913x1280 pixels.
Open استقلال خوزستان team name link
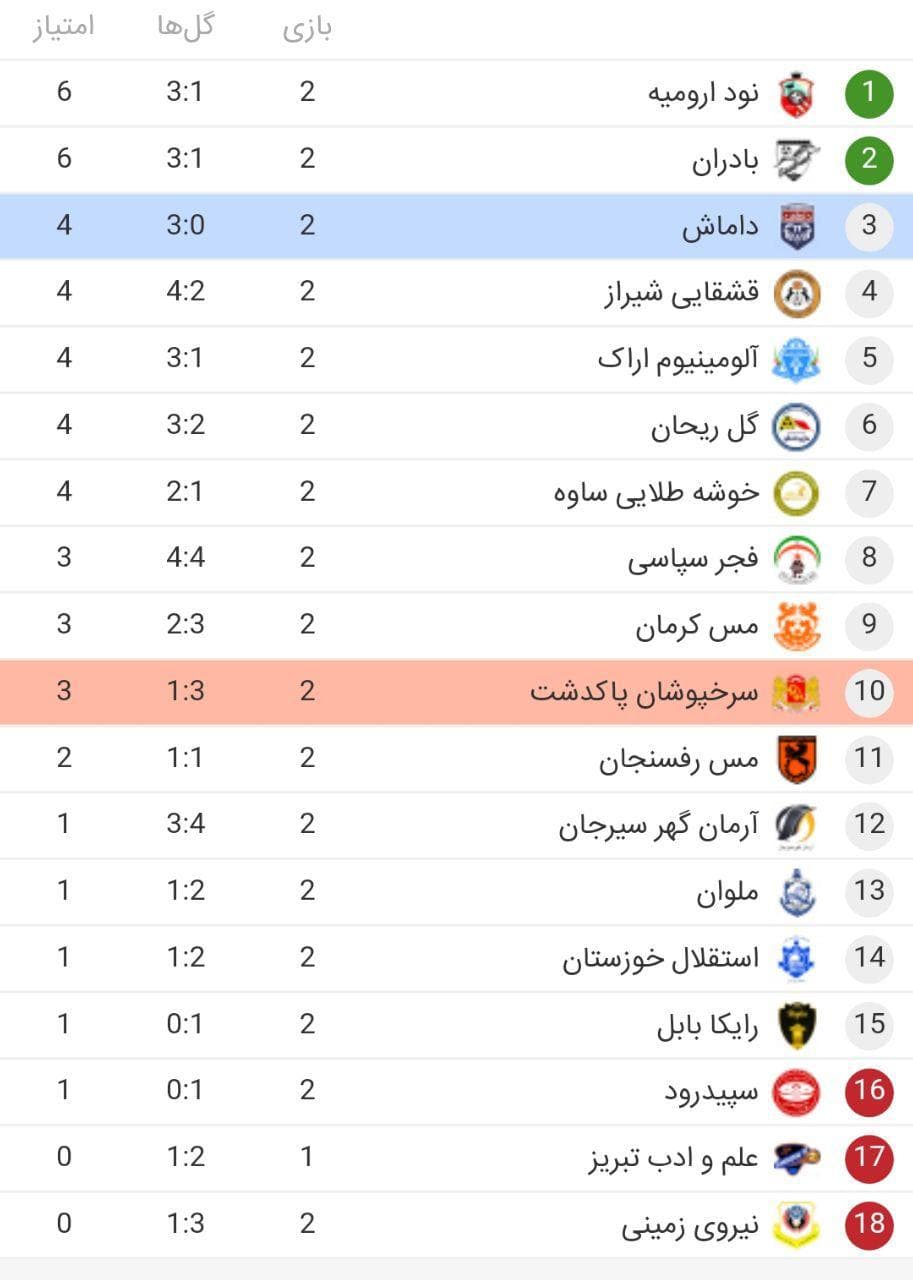pyautogui.click(x=660, y=958)
